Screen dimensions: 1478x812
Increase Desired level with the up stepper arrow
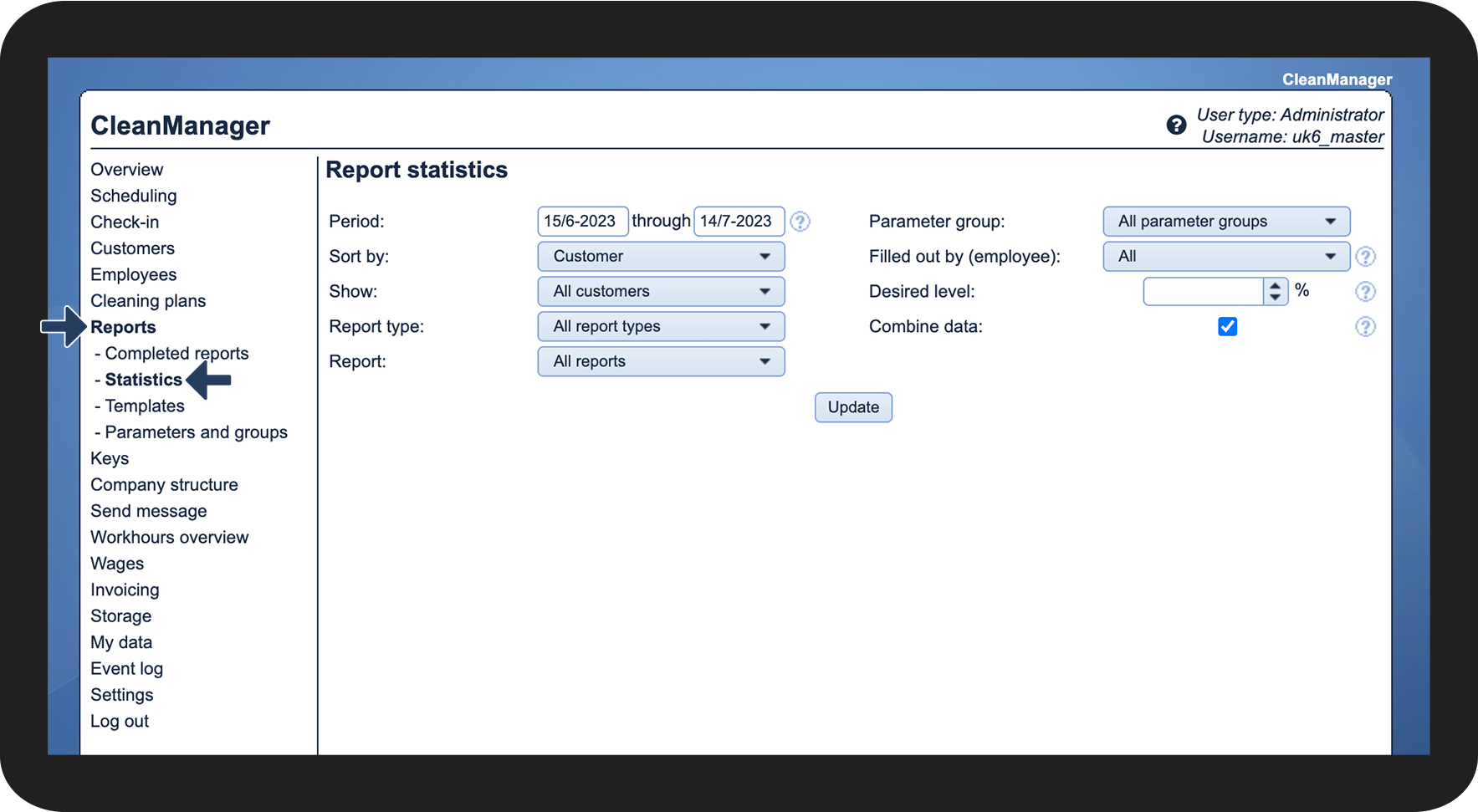(x=1275, y=286)
